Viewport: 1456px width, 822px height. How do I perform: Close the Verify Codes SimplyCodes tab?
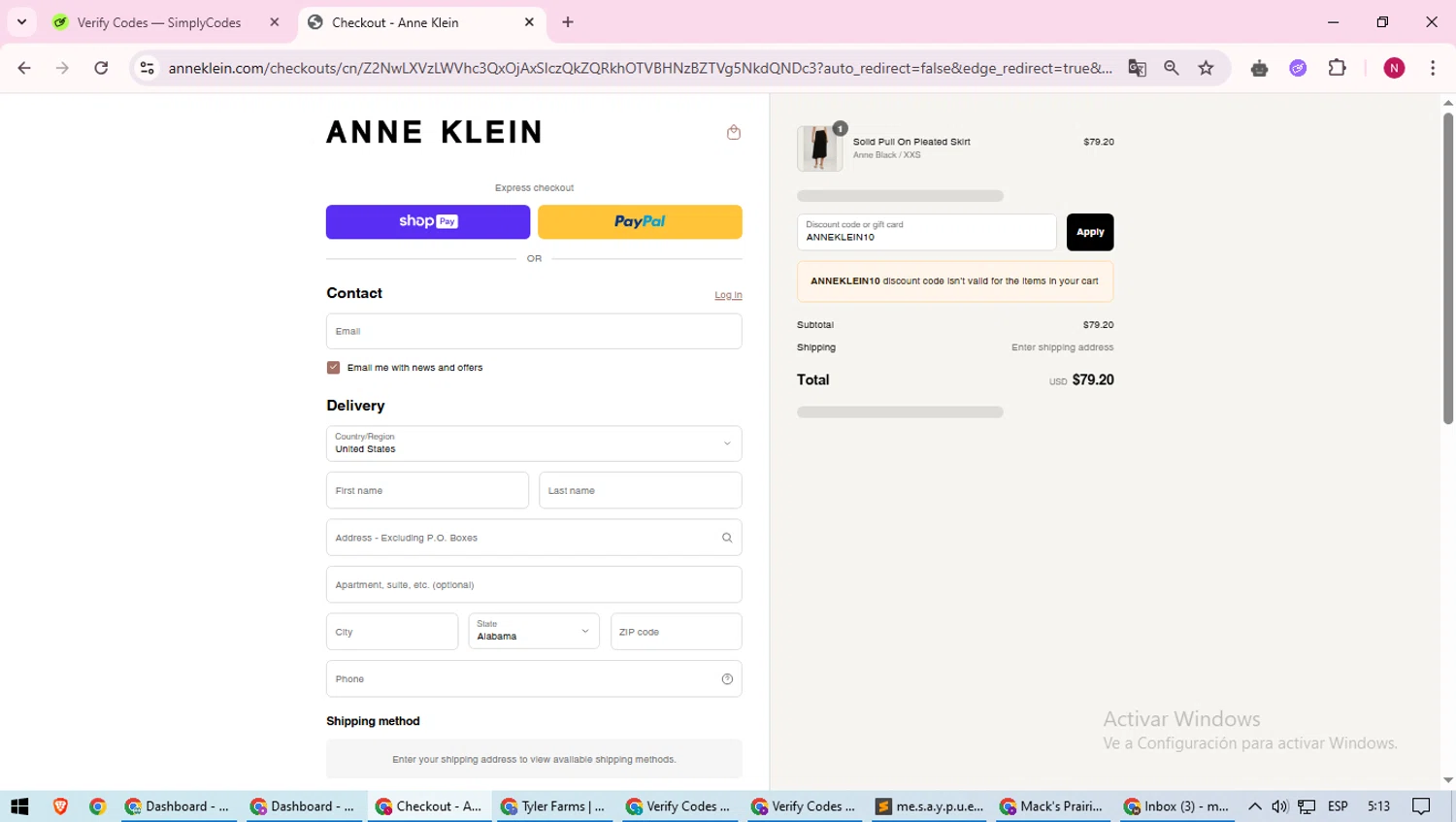[x=275, y=22]
